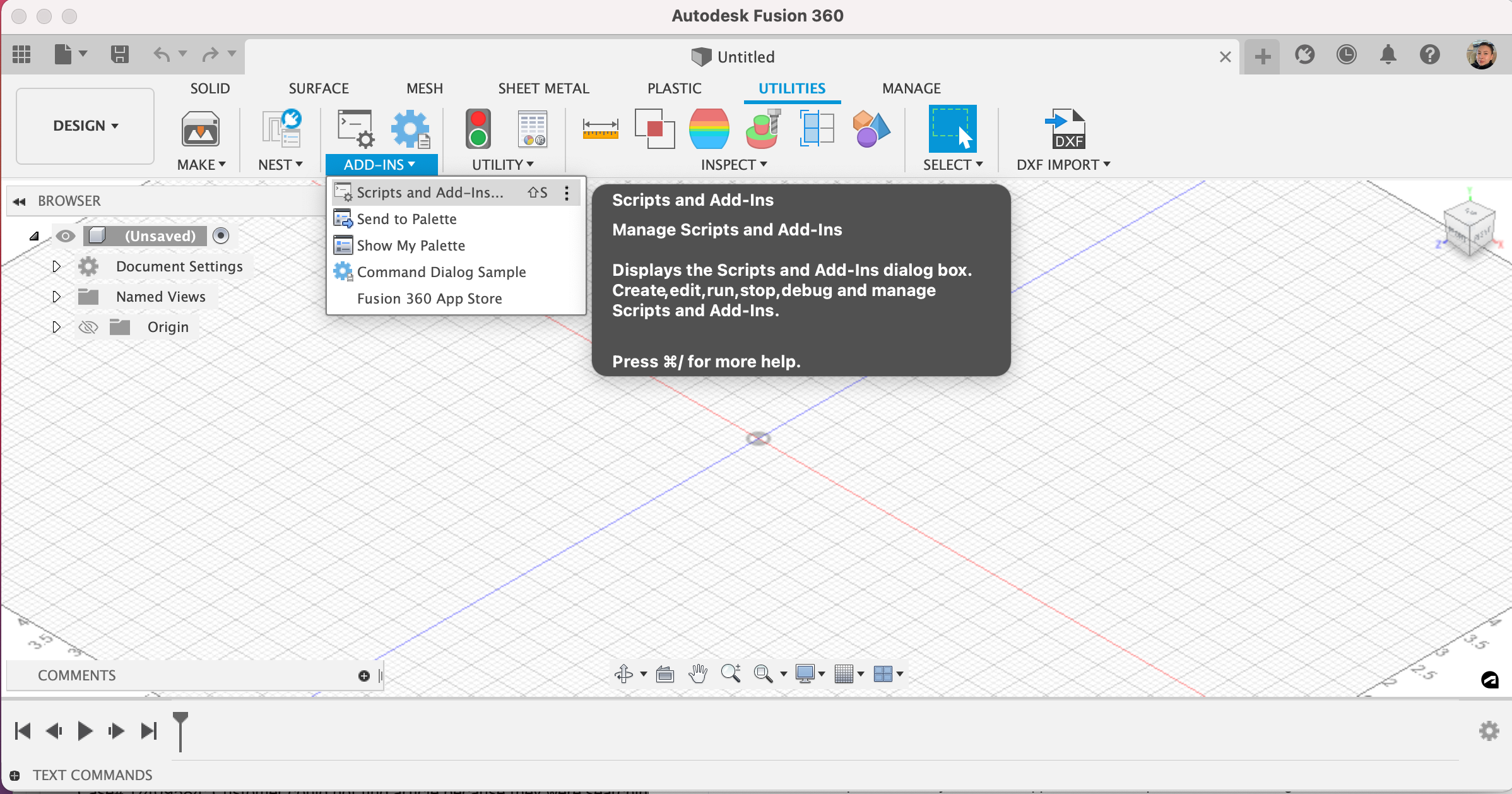Click the Job Status clock icon
The image size is (1512, 794).
1346,56
